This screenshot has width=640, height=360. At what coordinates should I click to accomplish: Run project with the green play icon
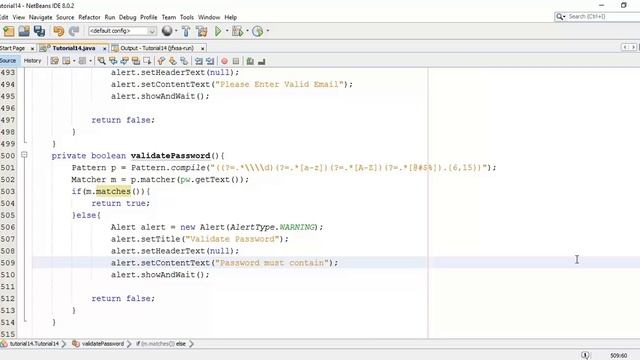tap(218, 31)
